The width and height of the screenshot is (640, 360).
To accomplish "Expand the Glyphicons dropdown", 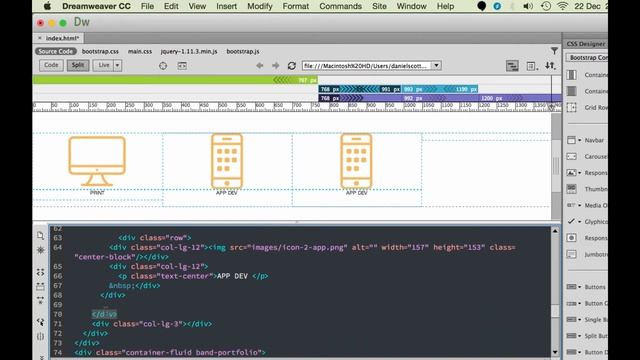I will (x=580, y=222).
